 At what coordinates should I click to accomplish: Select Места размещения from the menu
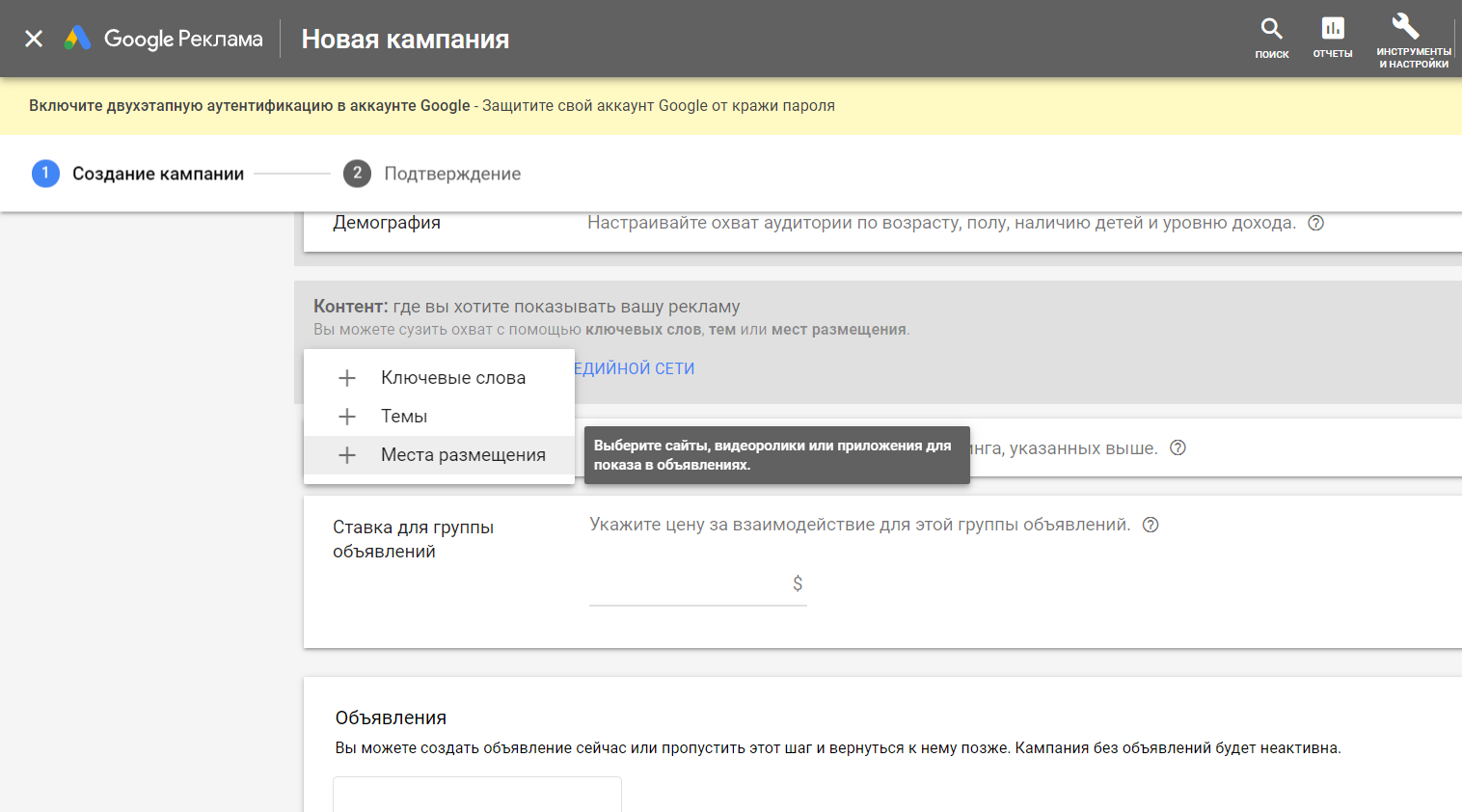463,455
